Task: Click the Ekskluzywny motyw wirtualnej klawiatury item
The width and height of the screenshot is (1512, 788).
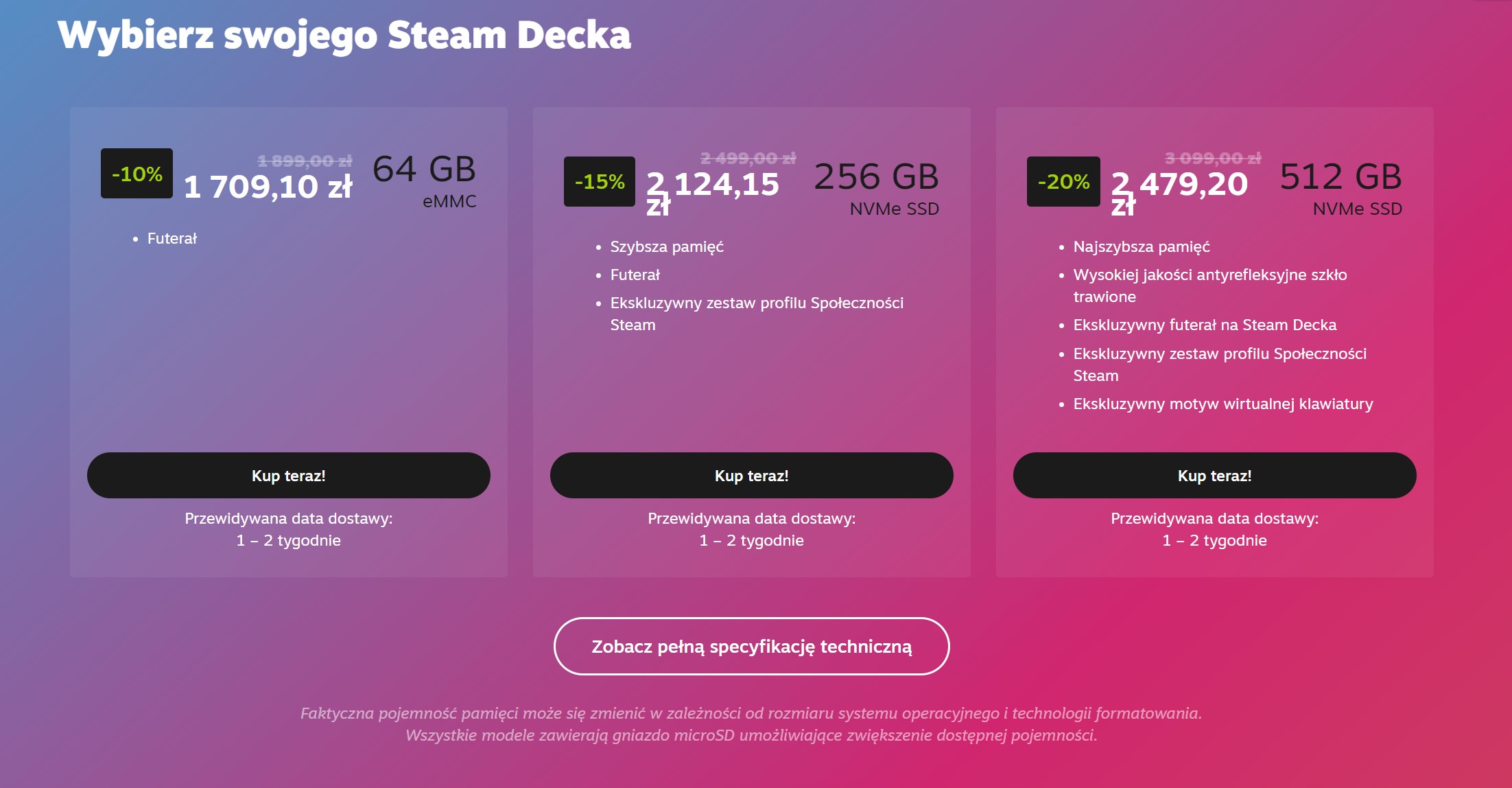Action: (1223, 404)
